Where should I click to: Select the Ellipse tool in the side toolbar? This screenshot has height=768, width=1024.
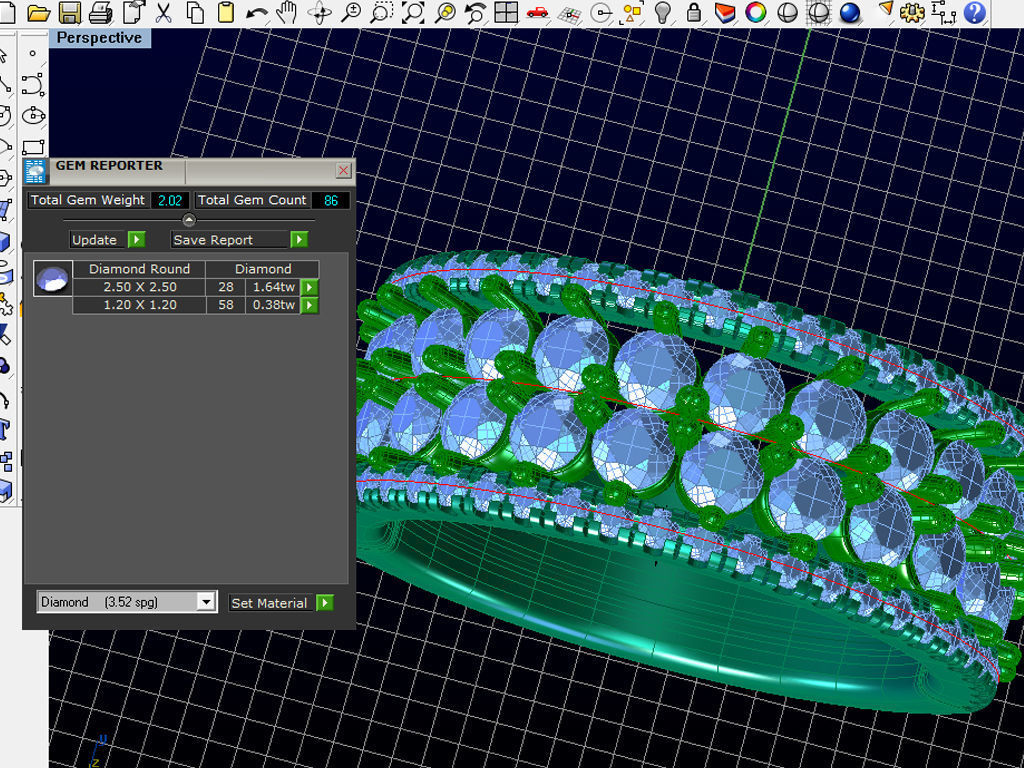pyautogui.click(x=33, y=116)
